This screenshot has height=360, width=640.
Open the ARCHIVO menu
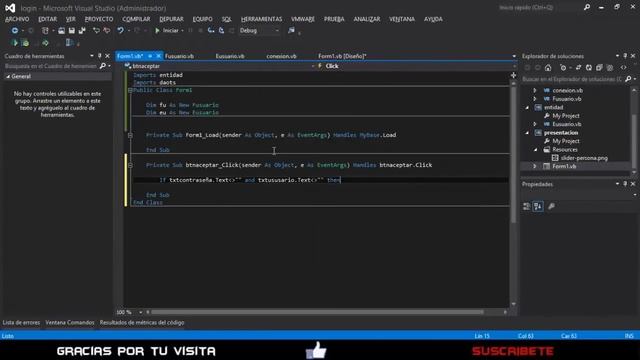point(17,19)
